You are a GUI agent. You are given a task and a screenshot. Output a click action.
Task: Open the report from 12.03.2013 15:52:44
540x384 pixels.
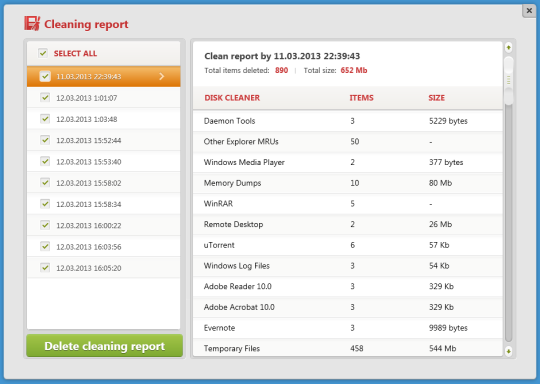pos(104,140)
